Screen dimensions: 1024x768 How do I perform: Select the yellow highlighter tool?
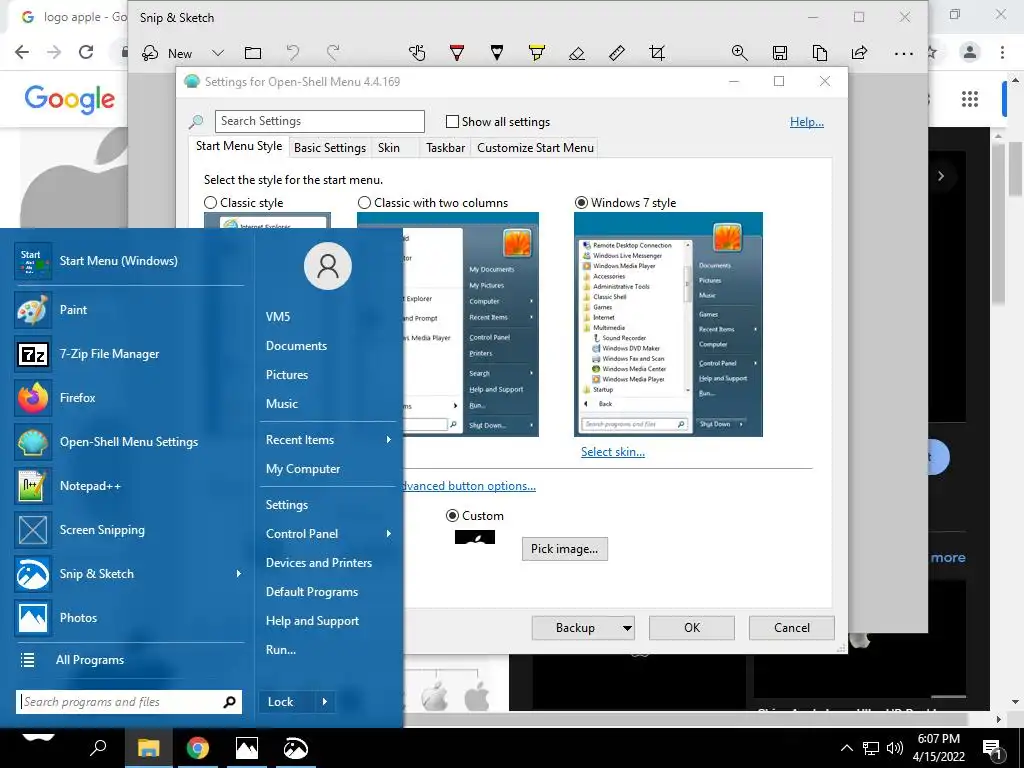[x=537, y=53]
